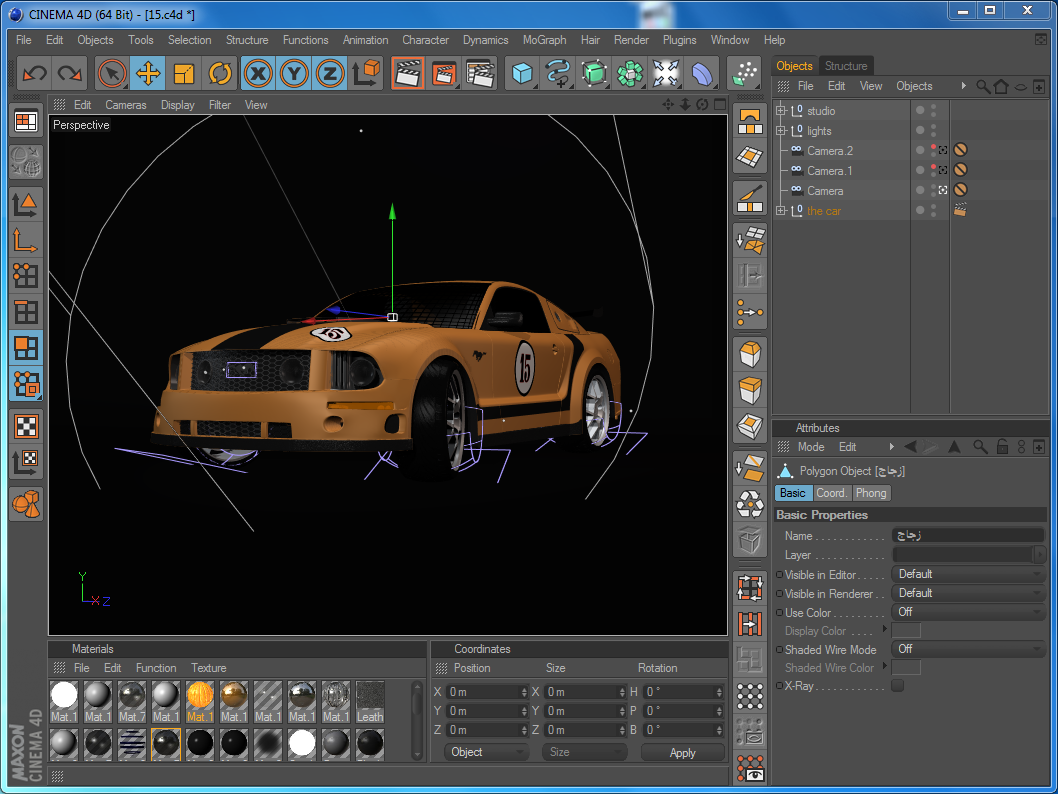The image size is (1058, 794).
Task: Expand the studio object group
Action: (781, 111)
